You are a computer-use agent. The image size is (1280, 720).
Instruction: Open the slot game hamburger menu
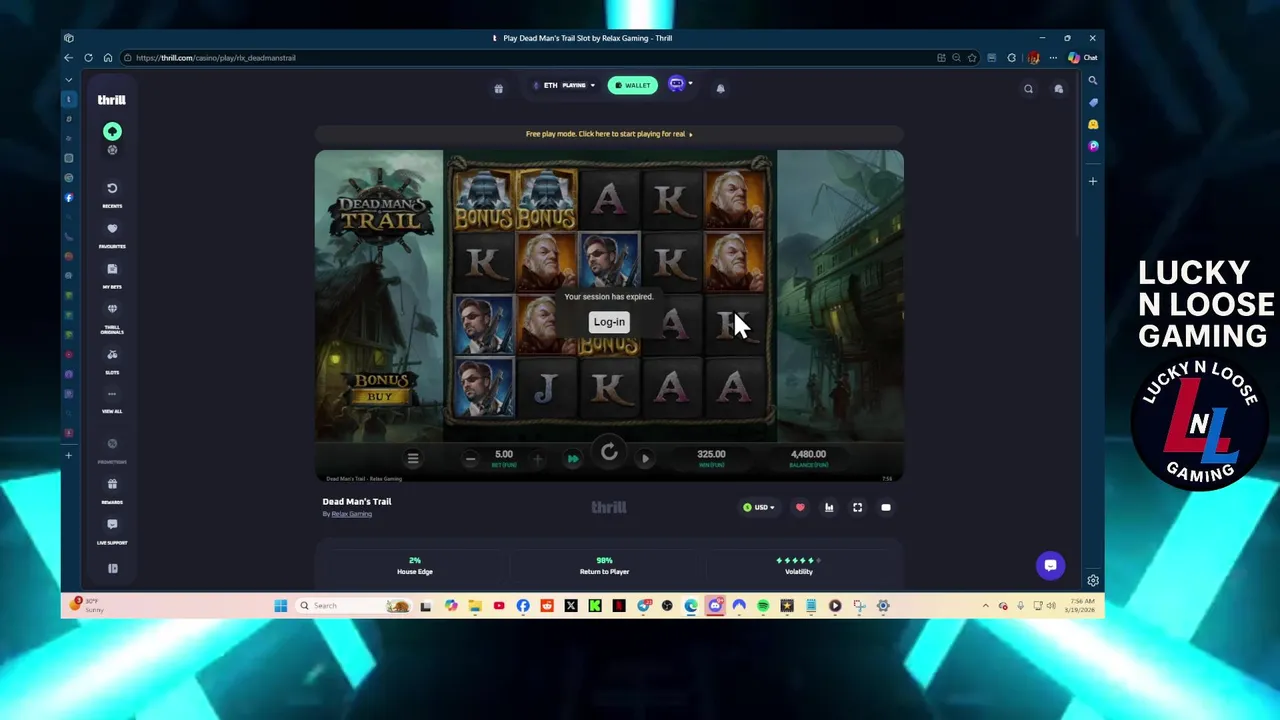412,458
